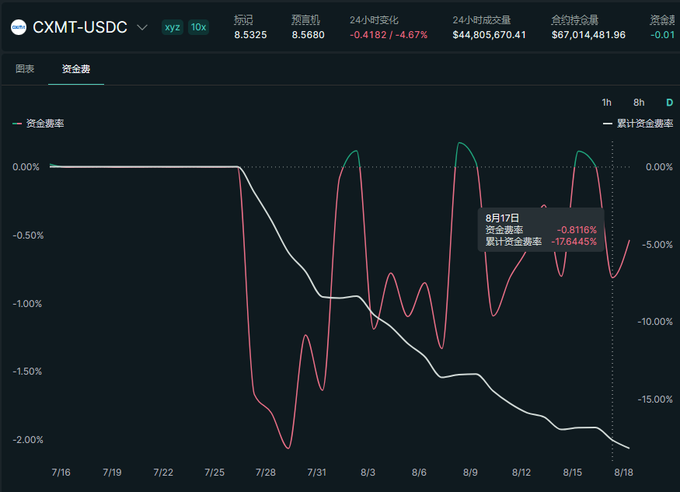
Task: Click the 24小时变化 value -0.4182 / -4.67%
Action: click(x=389, y=35)
